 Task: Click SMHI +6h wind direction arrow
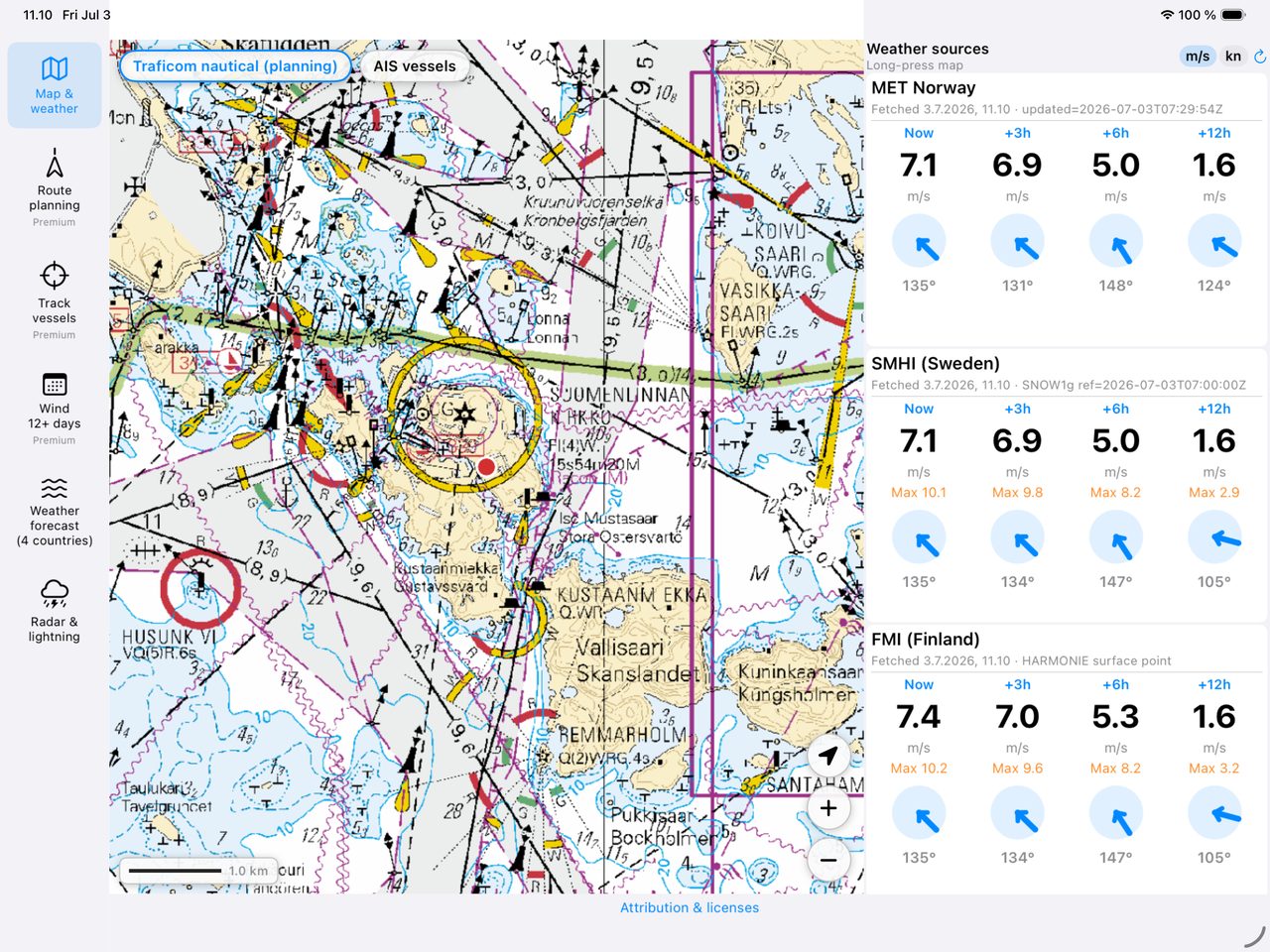(1116, 538)
